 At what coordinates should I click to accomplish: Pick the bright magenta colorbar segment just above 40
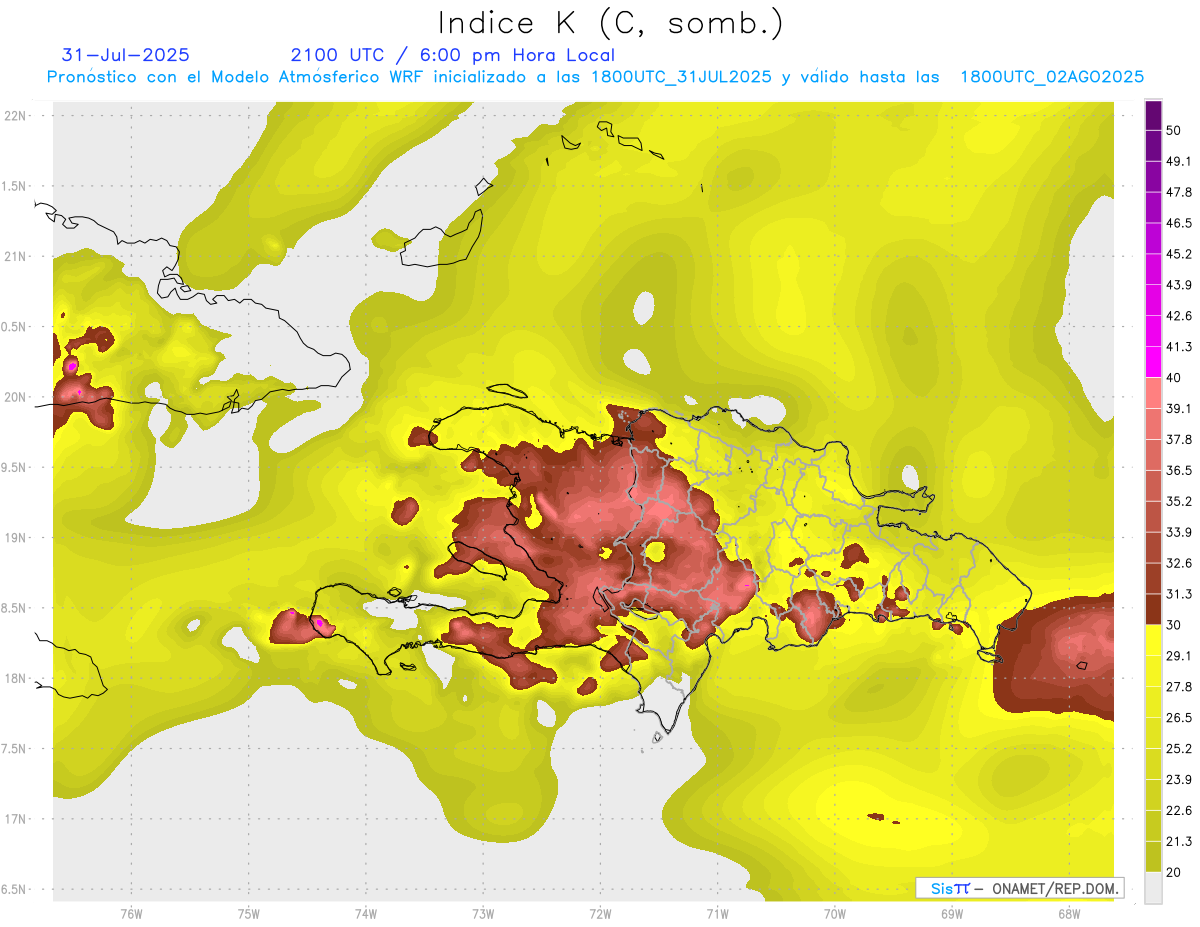[1153, 362]
